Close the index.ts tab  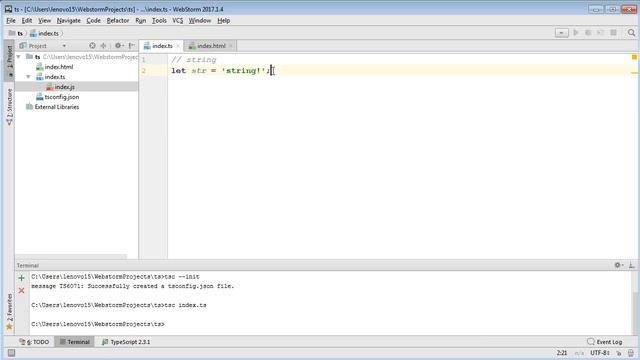pos(178,46)
